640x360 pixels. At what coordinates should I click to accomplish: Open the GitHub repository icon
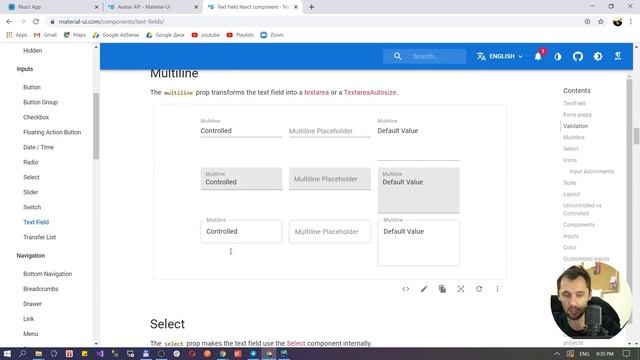point(578,56)
